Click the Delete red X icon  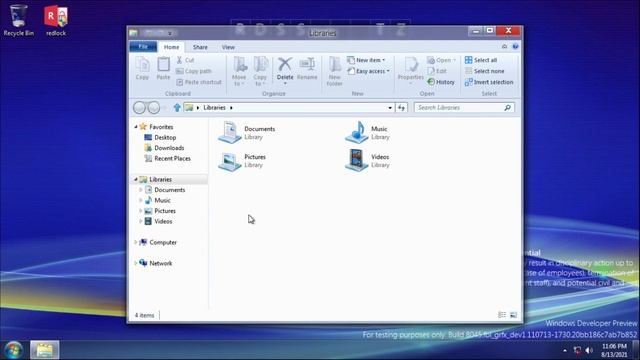[x=285, y=64]
